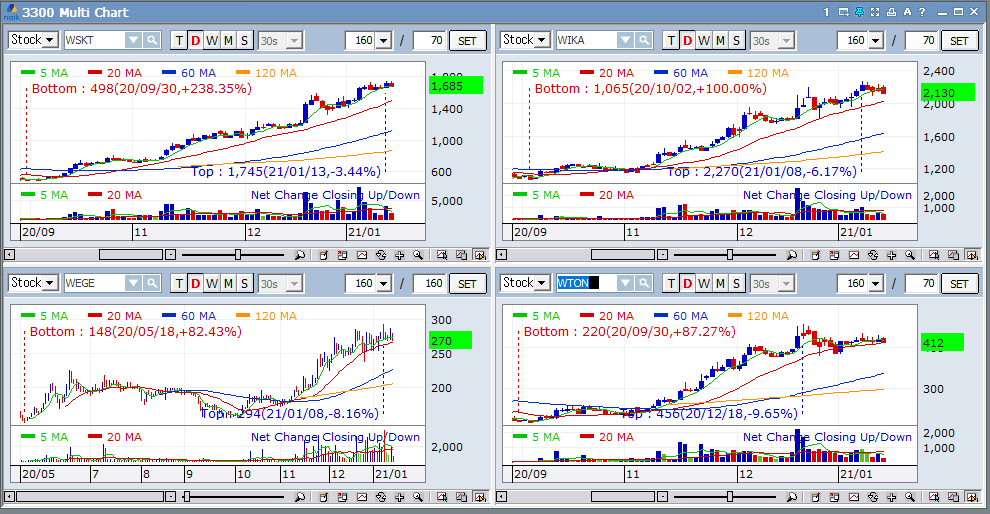
Task: Open the 160 count dropdown on WTON chart
Action: click(876, 283)
